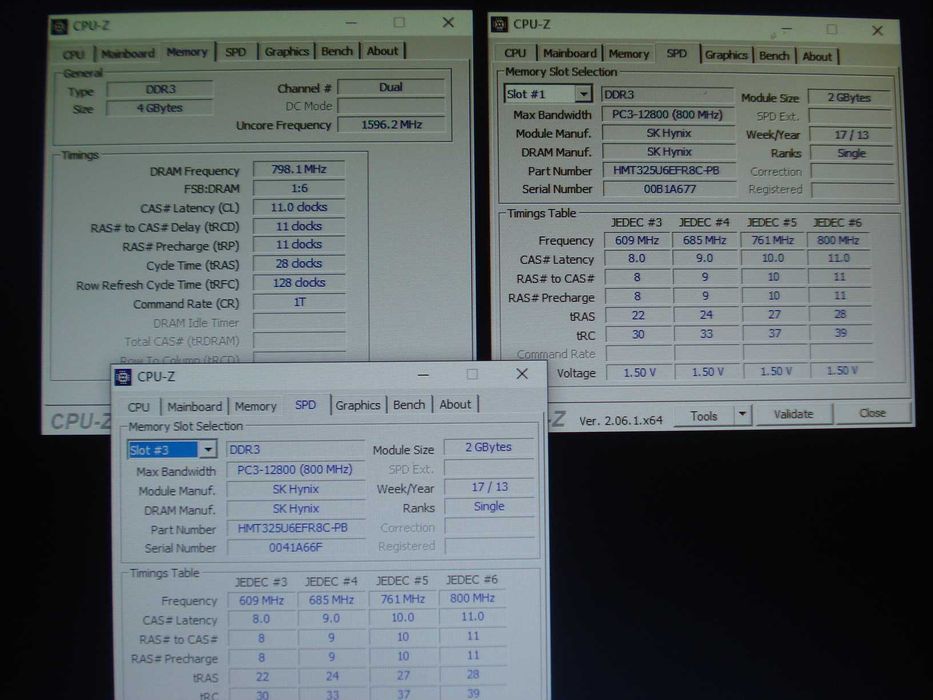The width and height of the screenshot is (933, 700).
Task: Click the serial number 00B1A677
Action: pyautogui.click(x=669, y=189)
